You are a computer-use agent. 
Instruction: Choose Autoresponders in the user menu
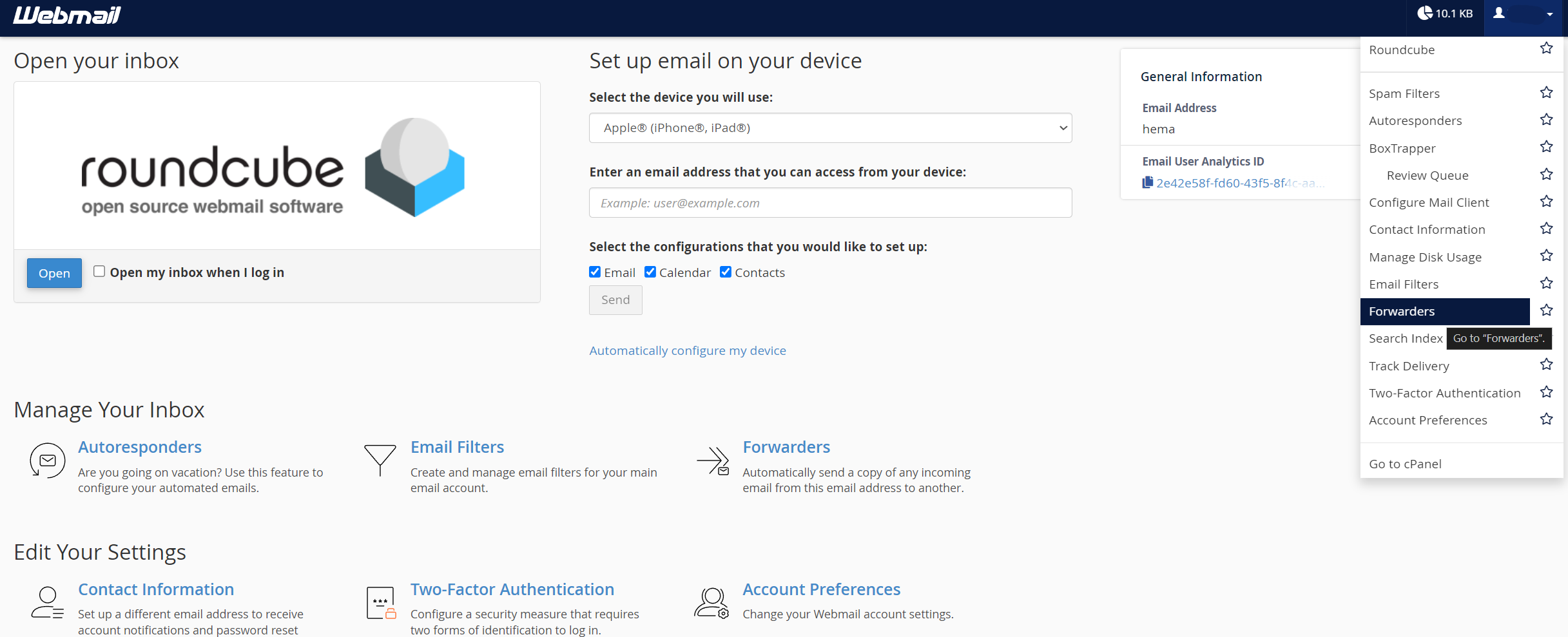pos(1415,120)
